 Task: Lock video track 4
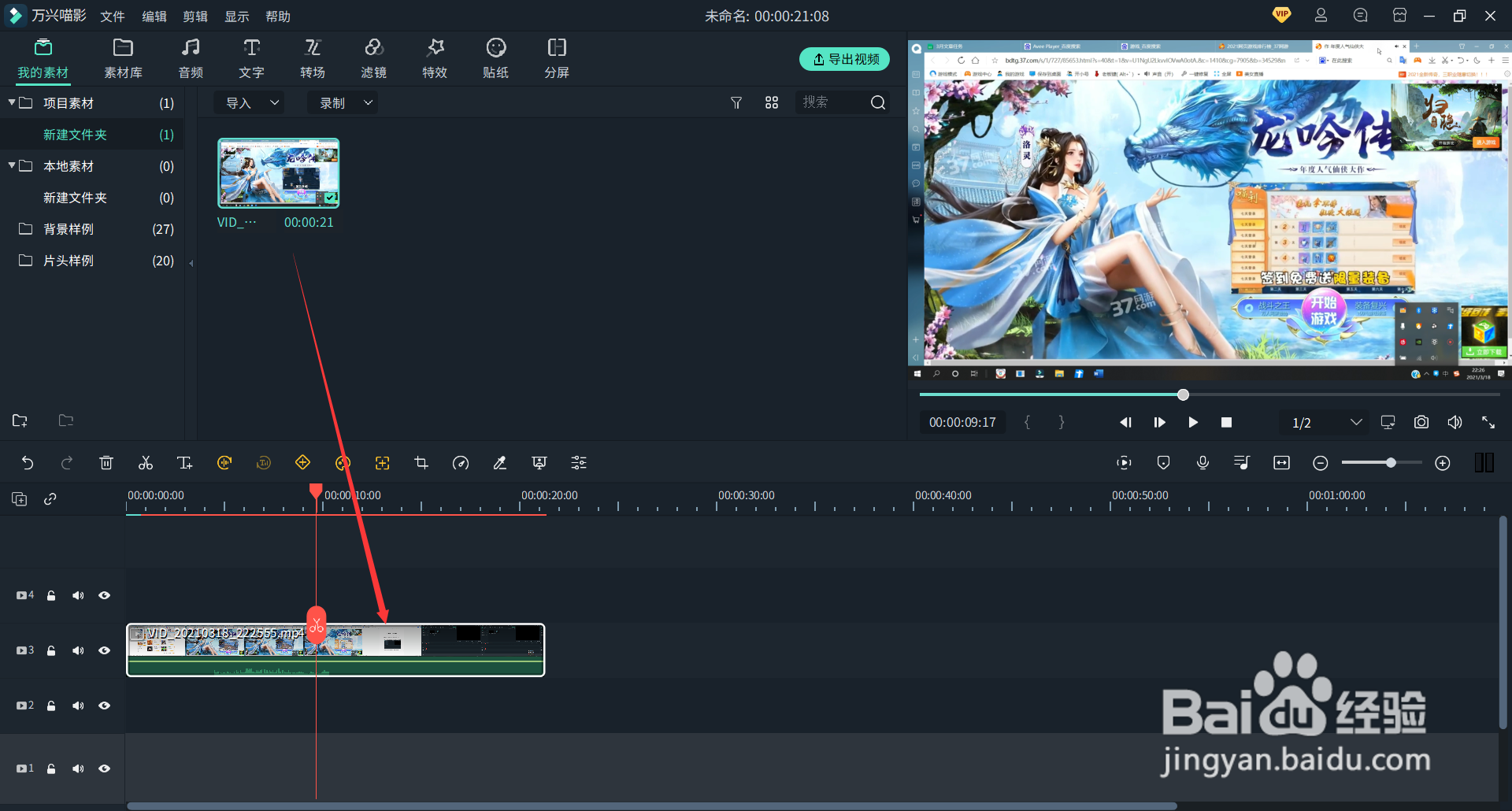[51, 595]
